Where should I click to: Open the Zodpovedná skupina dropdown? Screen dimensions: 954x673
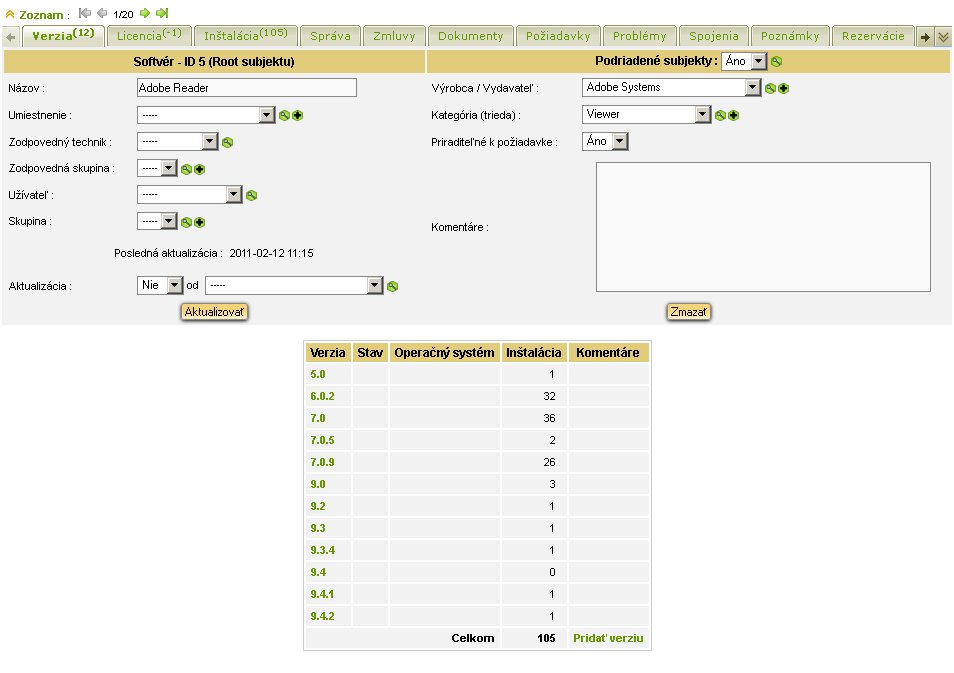click(x=157, y=168)
